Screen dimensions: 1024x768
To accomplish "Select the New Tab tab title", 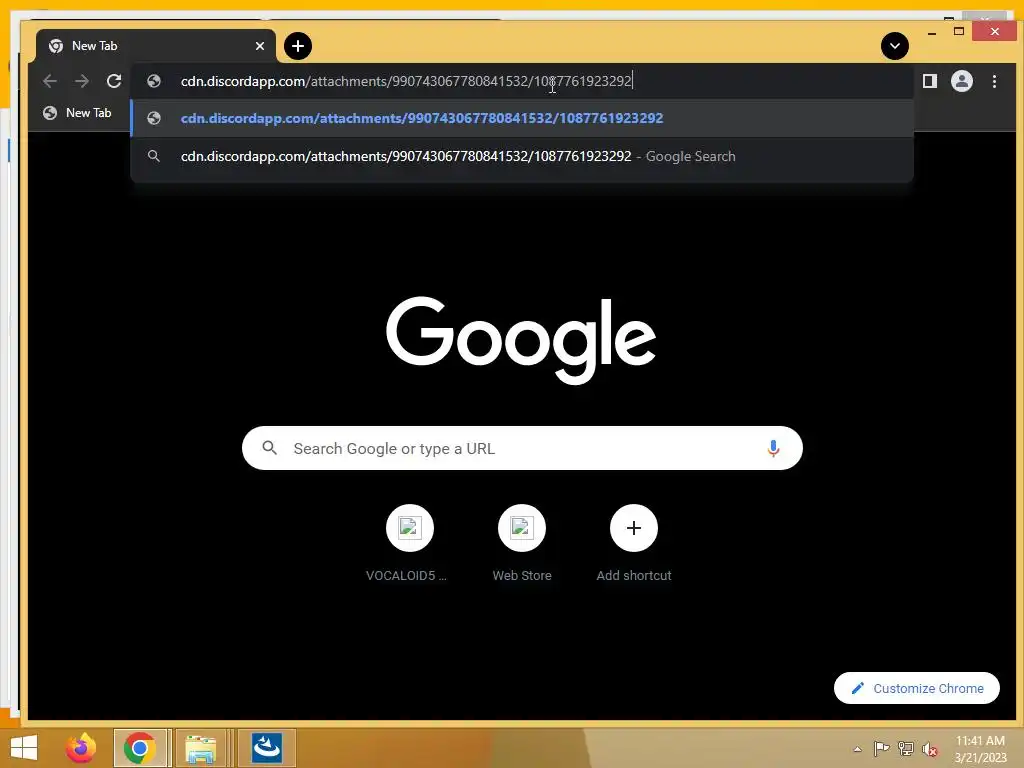I will click(x=95, y=46).
